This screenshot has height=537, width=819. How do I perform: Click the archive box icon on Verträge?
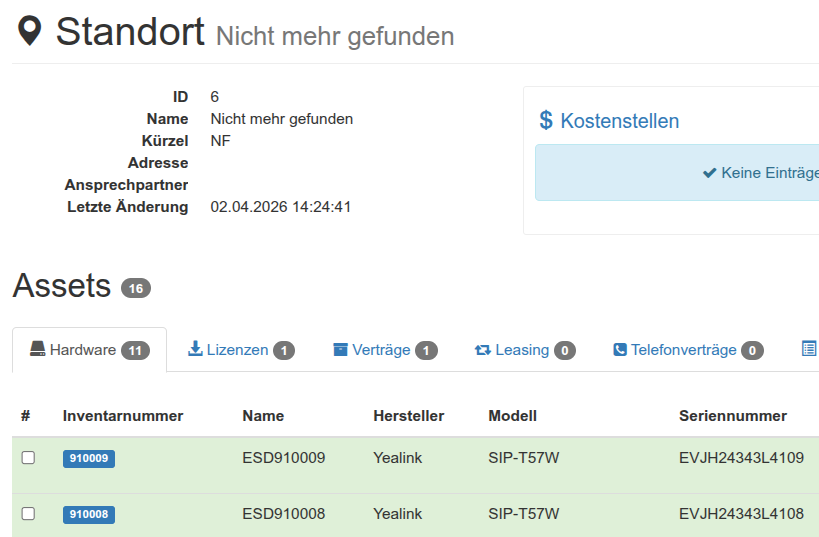340,349
